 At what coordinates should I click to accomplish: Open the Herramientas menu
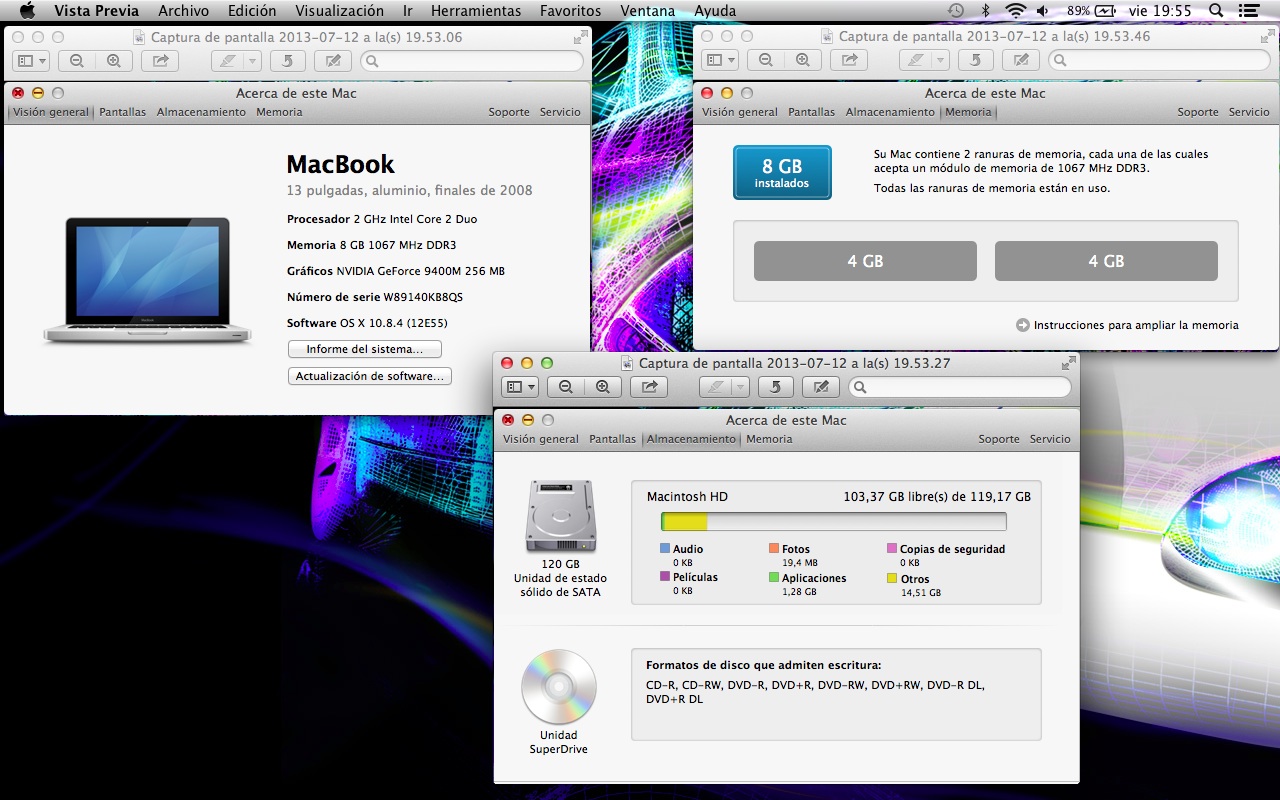click(x=476, y=11)
